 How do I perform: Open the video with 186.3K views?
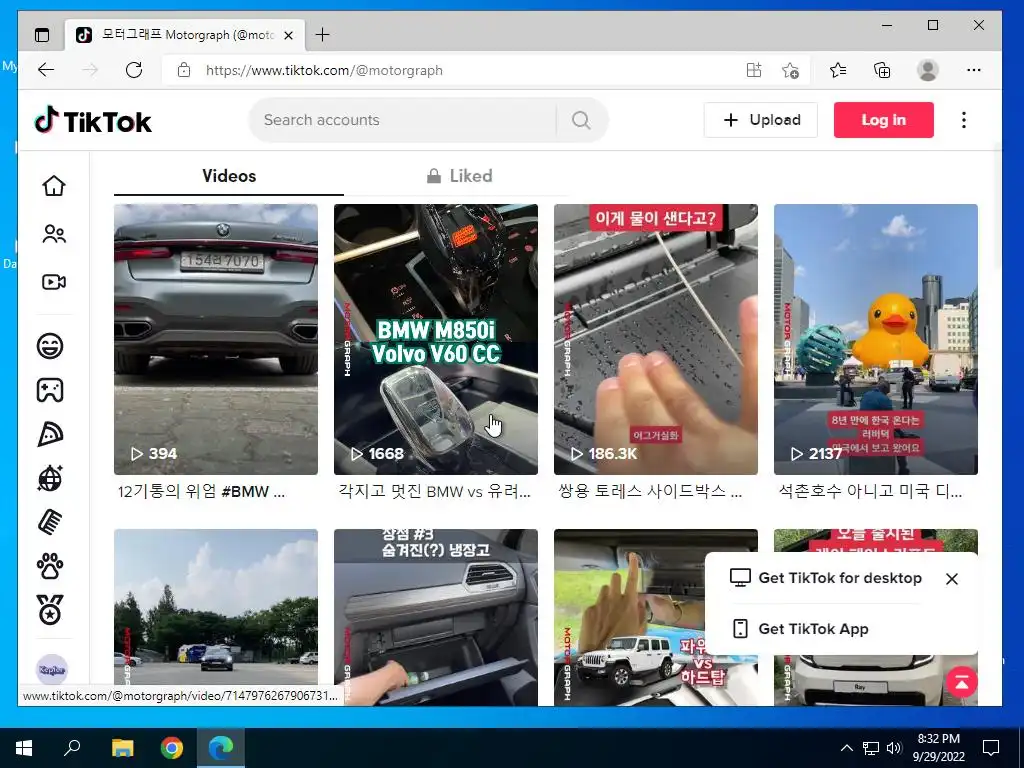point(656,339)
